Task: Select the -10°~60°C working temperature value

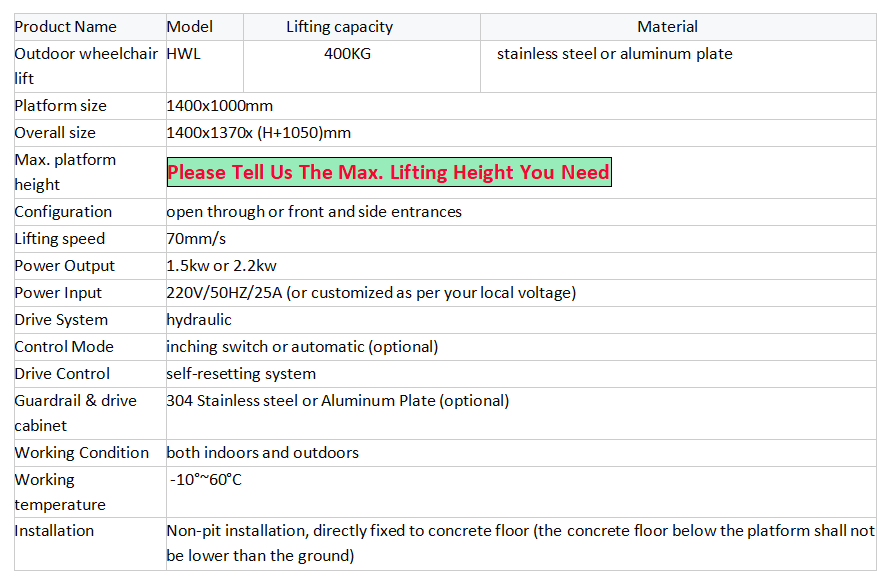Action: click(x=206, y=480)
